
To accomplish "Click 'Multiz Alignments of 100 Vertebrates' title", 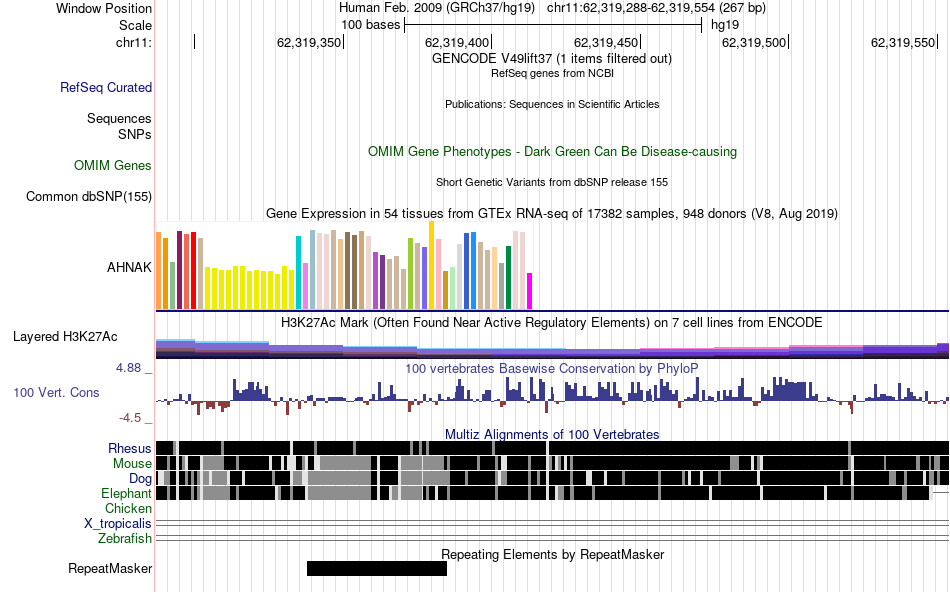I will coord(552,434).
